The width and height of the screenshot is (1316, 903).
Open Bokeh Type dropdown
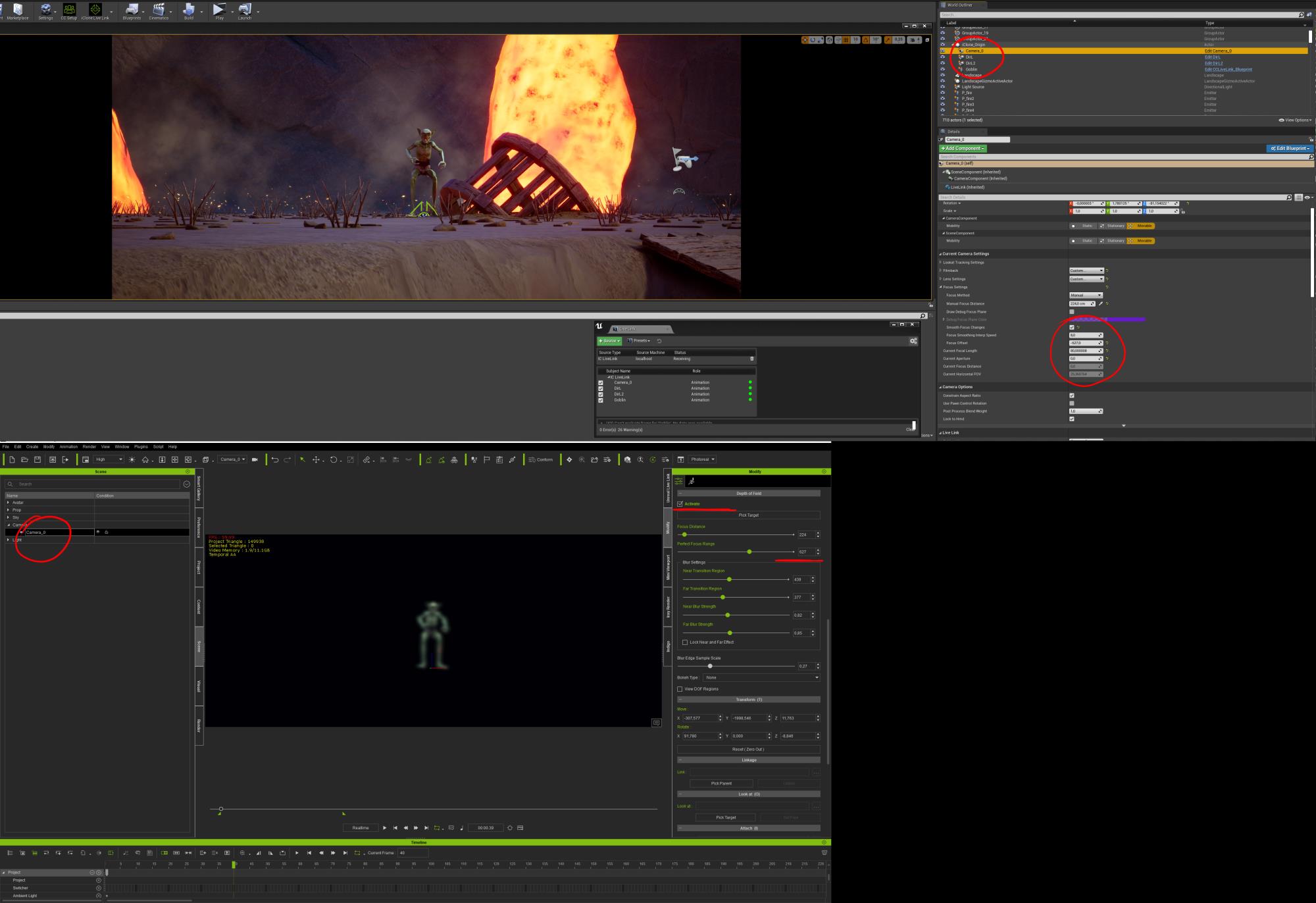click(762, 677)
